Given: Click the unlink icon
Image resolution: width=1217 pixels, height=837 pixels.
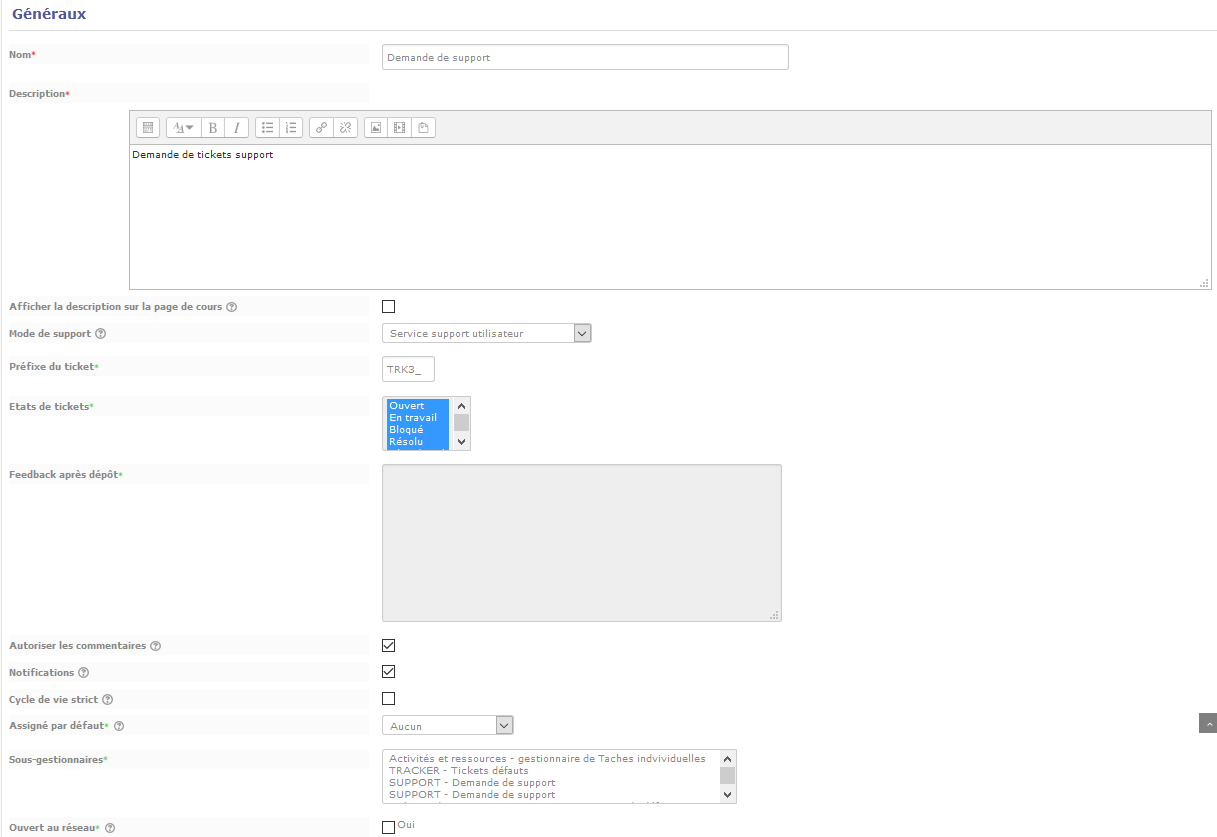Looking at the screenshot, I should 345,128.
